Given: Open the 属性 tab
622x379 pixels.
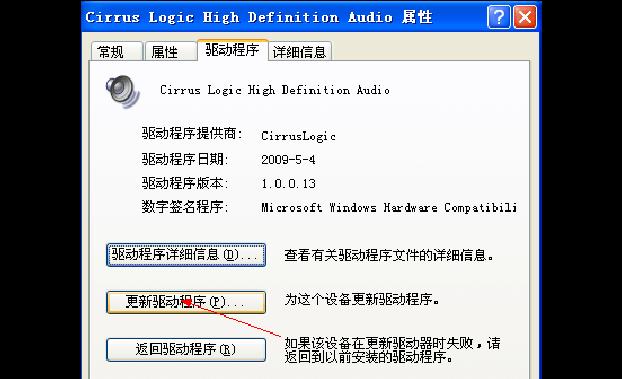Looking at the screenshot, I should click(x=170, y=52).
